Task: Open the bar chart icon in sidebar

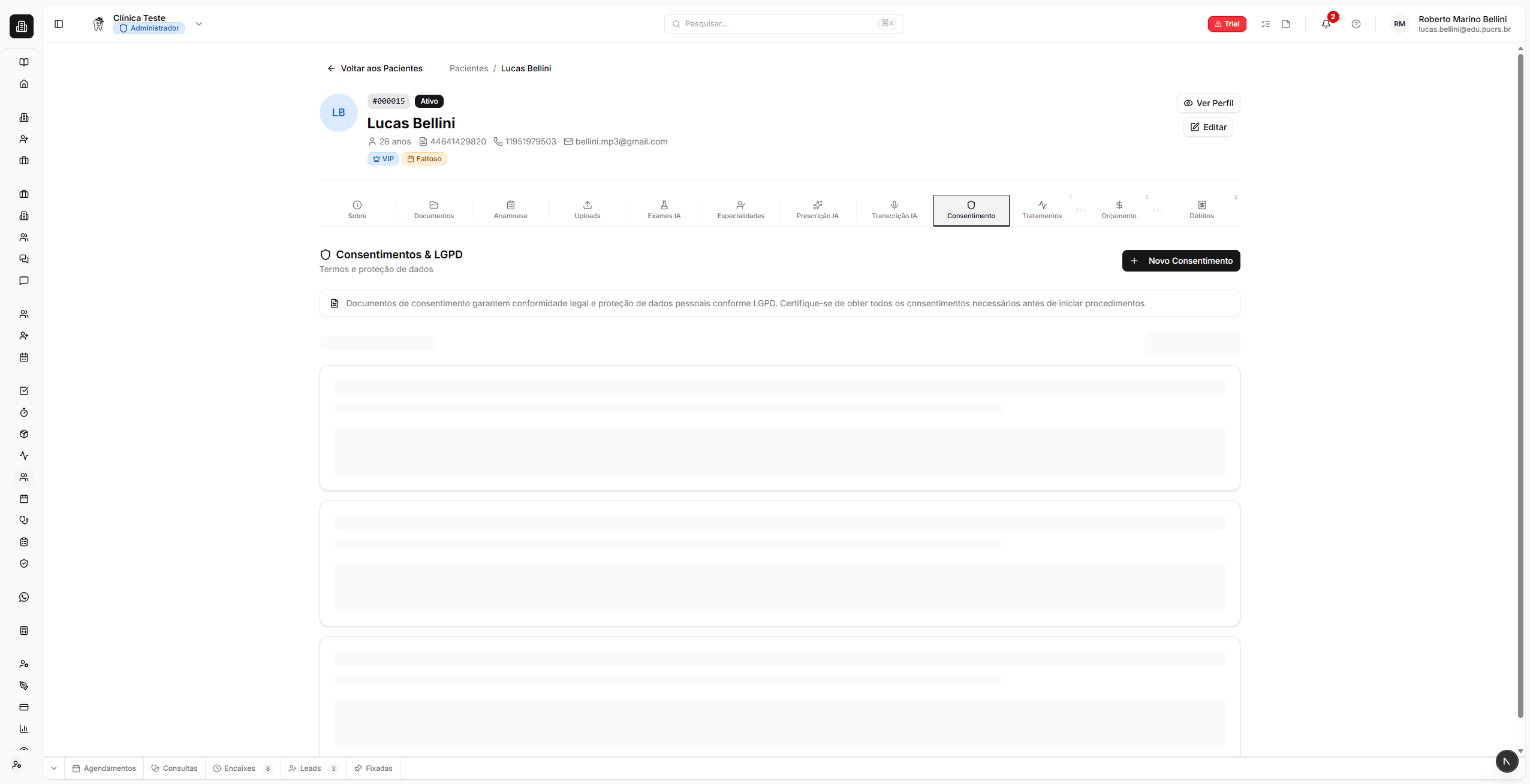Action: [x=24, y=729]
